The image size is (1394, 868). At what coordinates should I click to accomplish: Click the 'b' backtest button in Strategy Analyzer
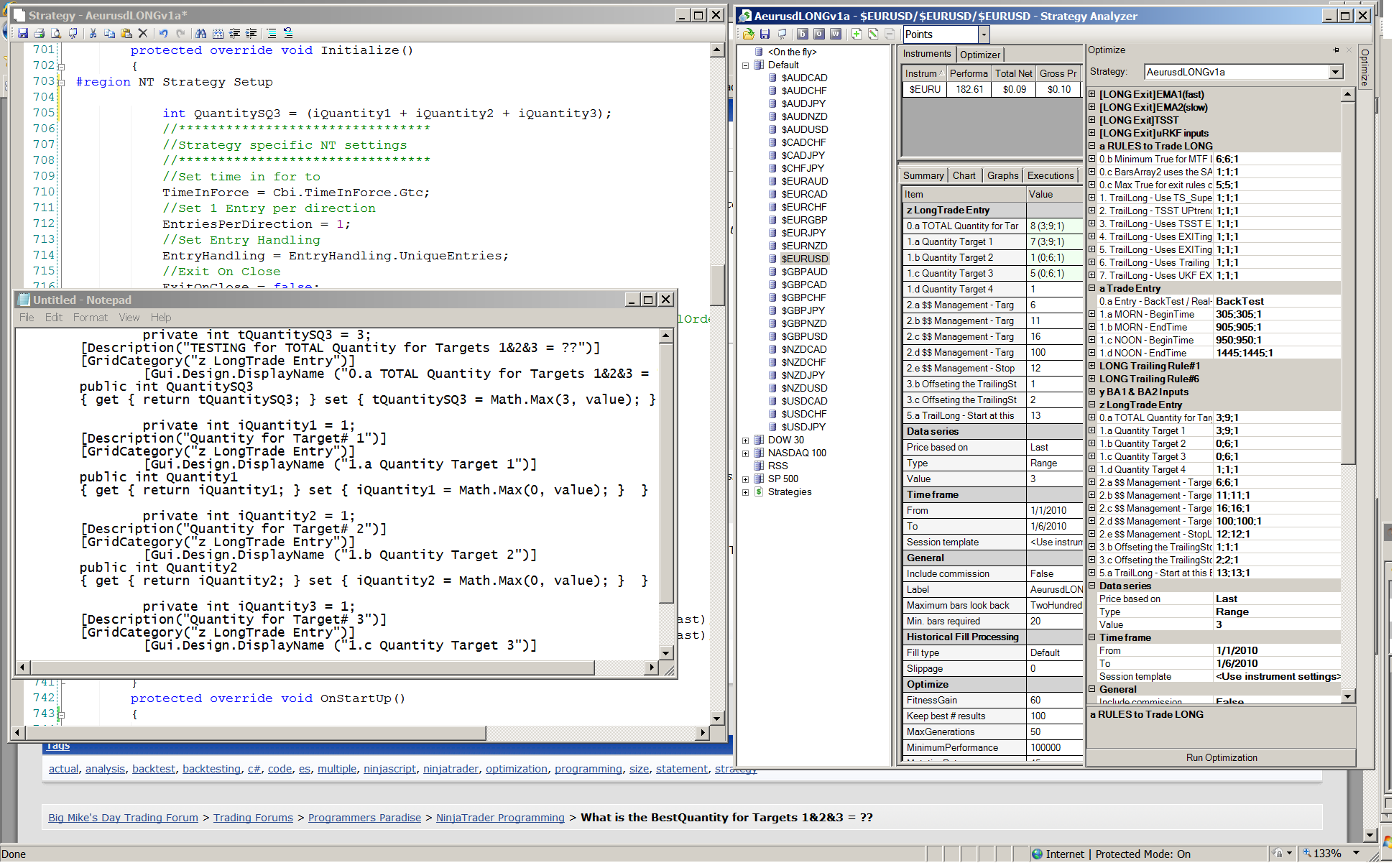pyautogui.click(x=803, y=34)
